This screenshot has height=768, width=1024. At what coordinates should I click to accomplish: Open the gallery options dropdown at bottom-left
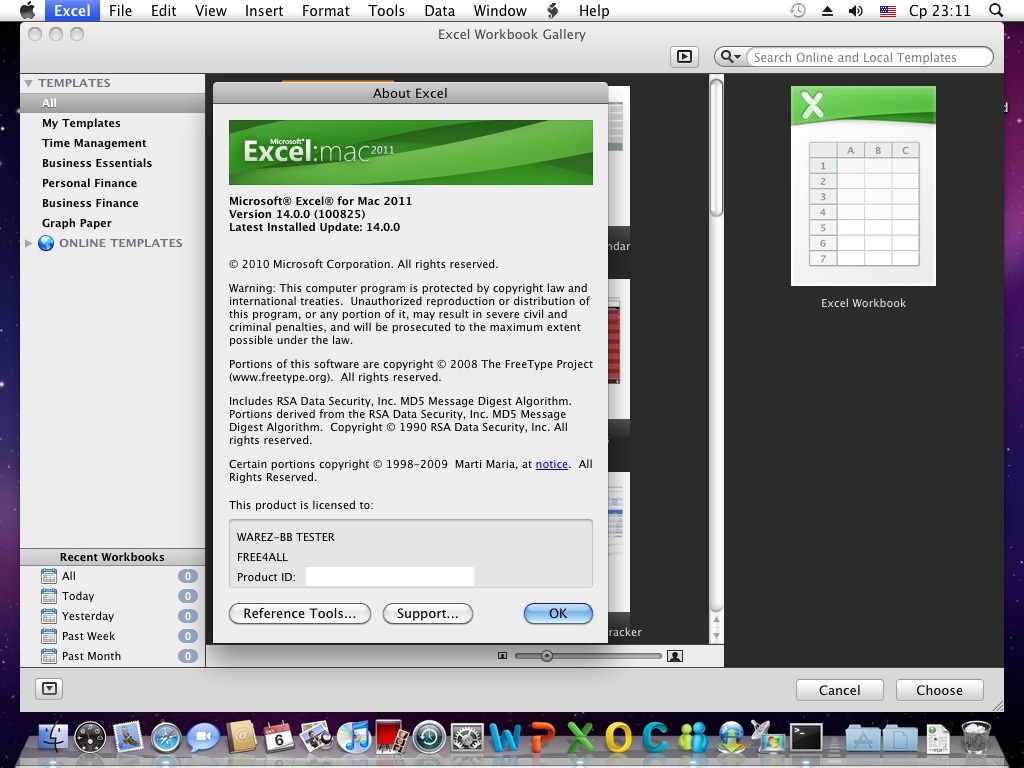pos(49,688)
